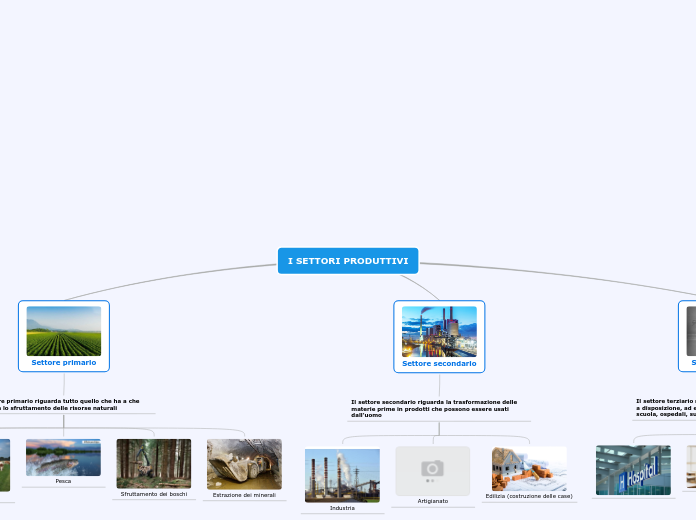Select the Pesca fish image

click(x=63, y=457)
